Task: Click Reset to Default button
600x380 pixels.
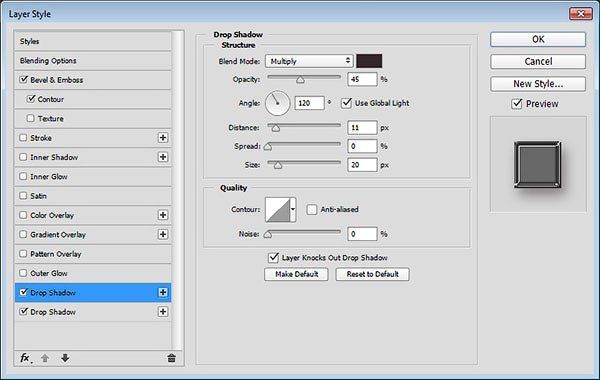Action: 372,274
